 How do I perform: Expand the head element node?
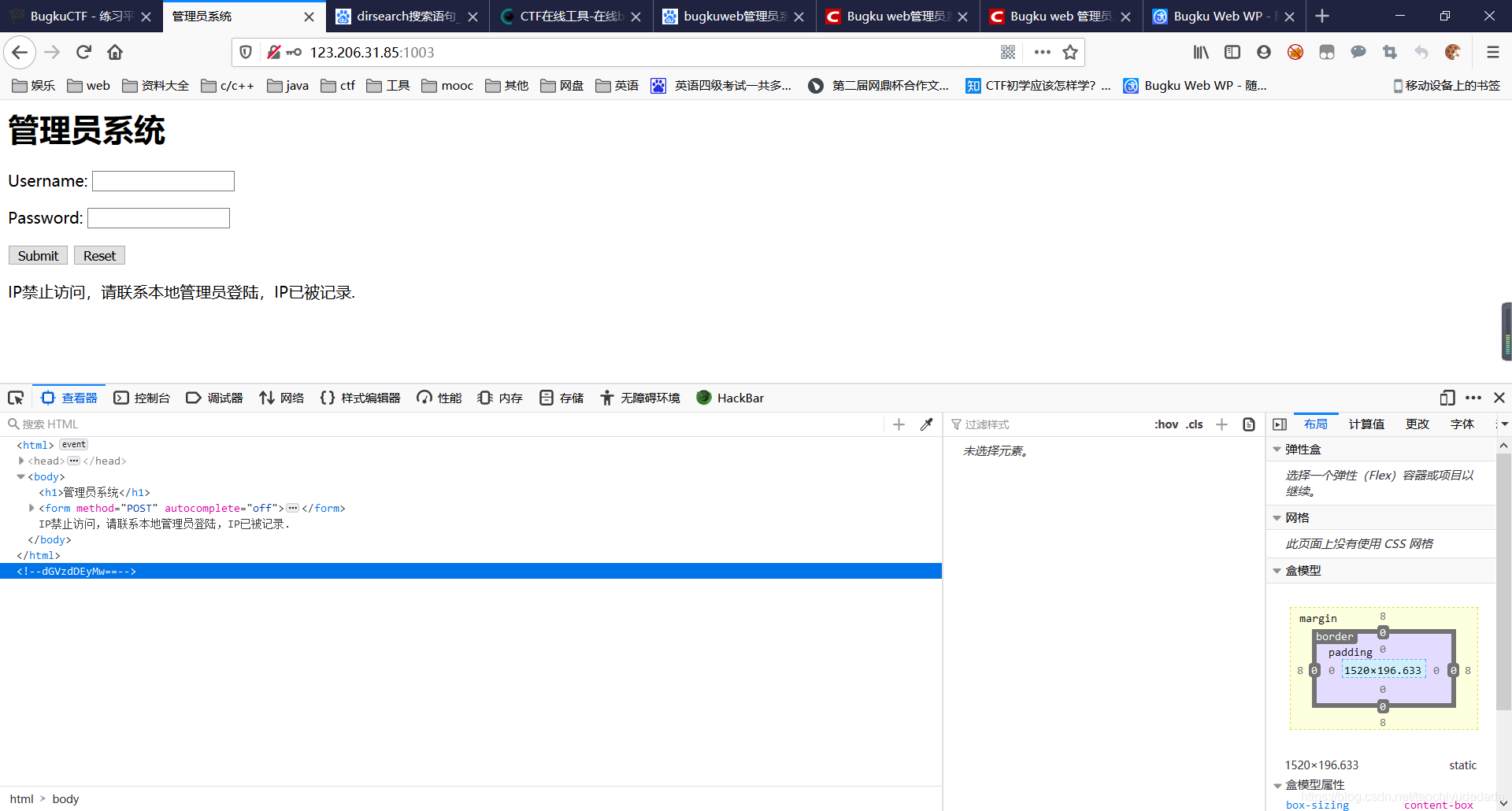coord(21,461)
